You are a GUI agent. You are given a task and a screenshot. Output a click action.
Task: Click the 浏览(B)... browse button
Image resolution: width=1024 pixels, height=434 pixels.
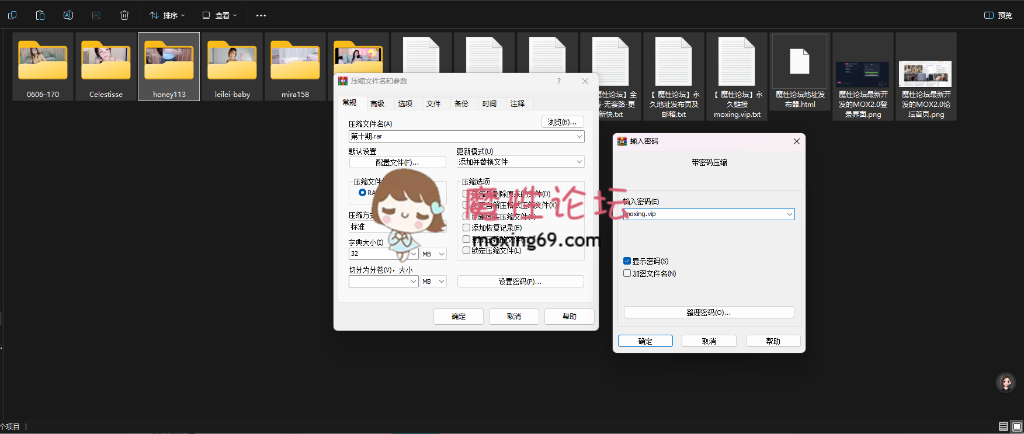point(562,121)
